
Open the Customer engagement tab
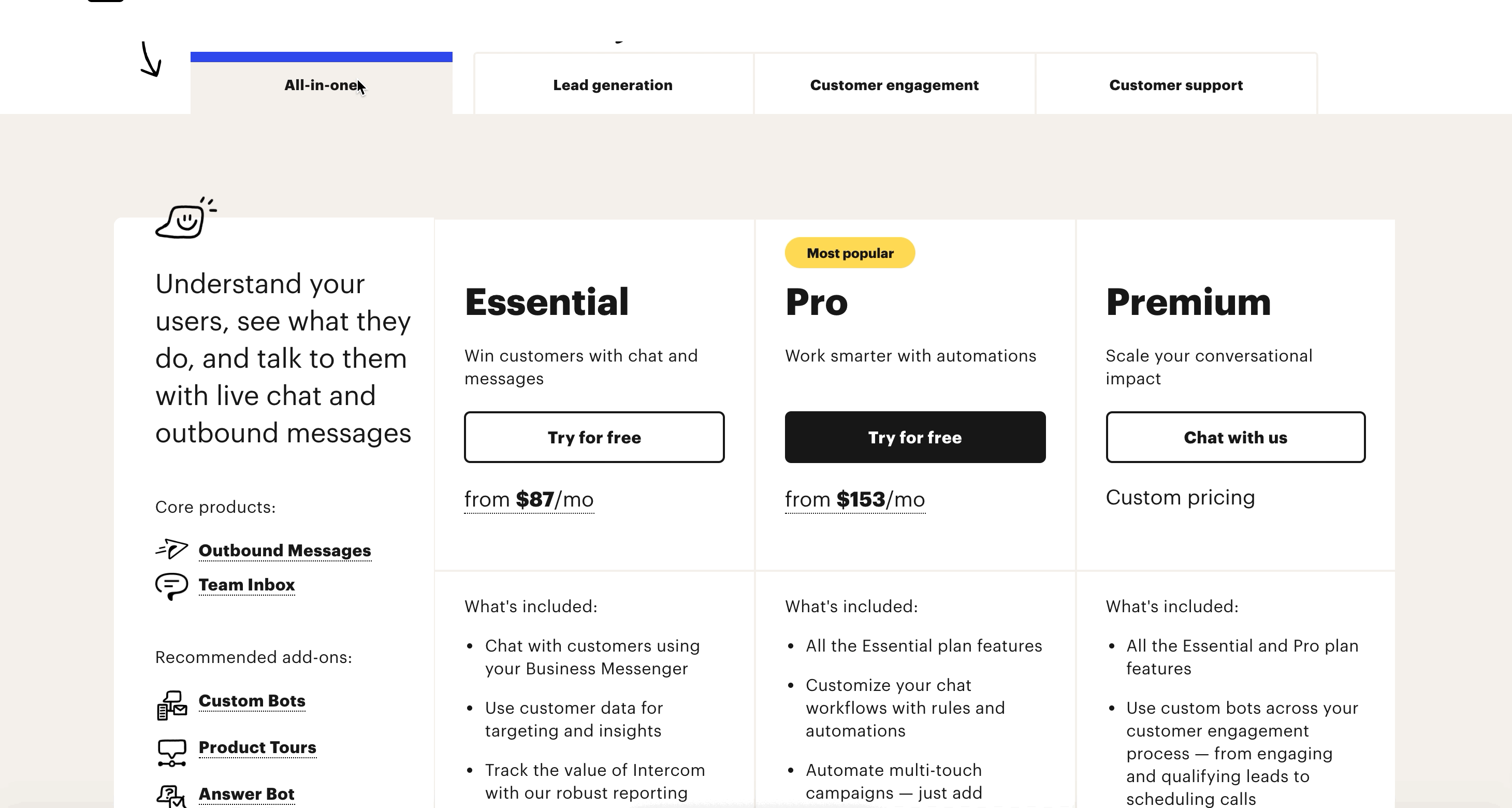tap(894, 85)
